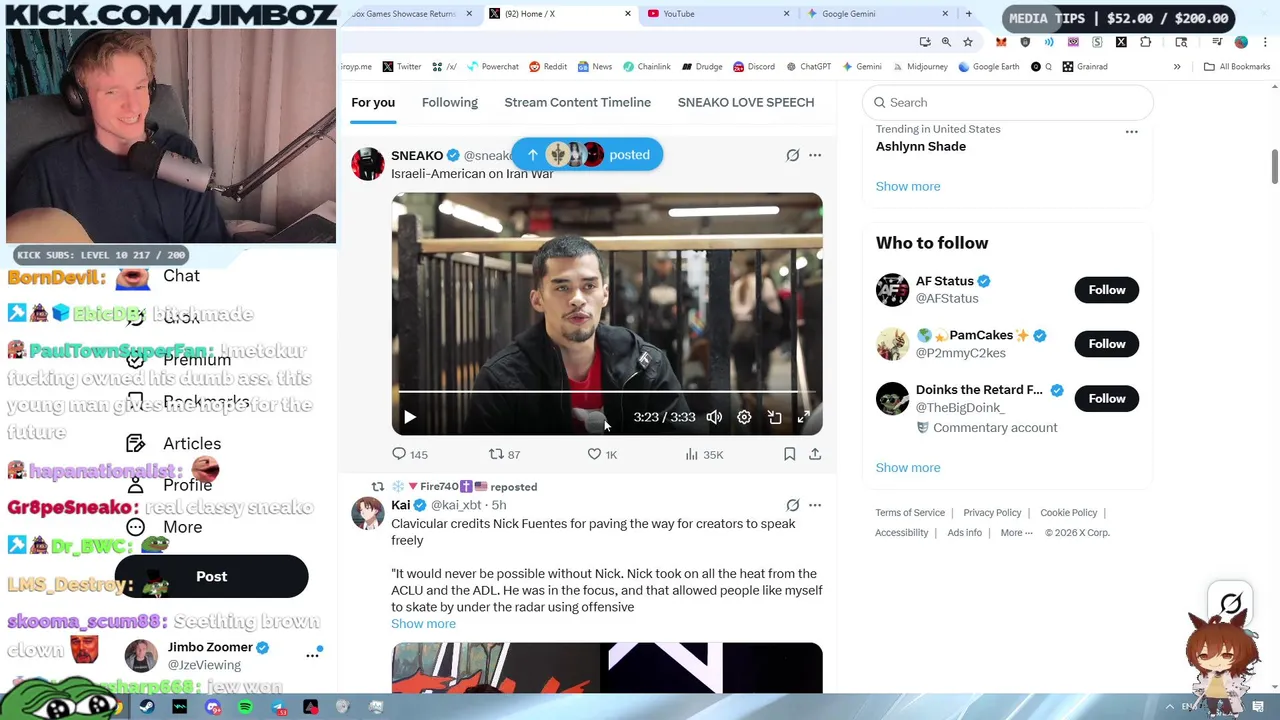Open video settings gear icon
This screenshot has width=1280, height=720.
744,417
